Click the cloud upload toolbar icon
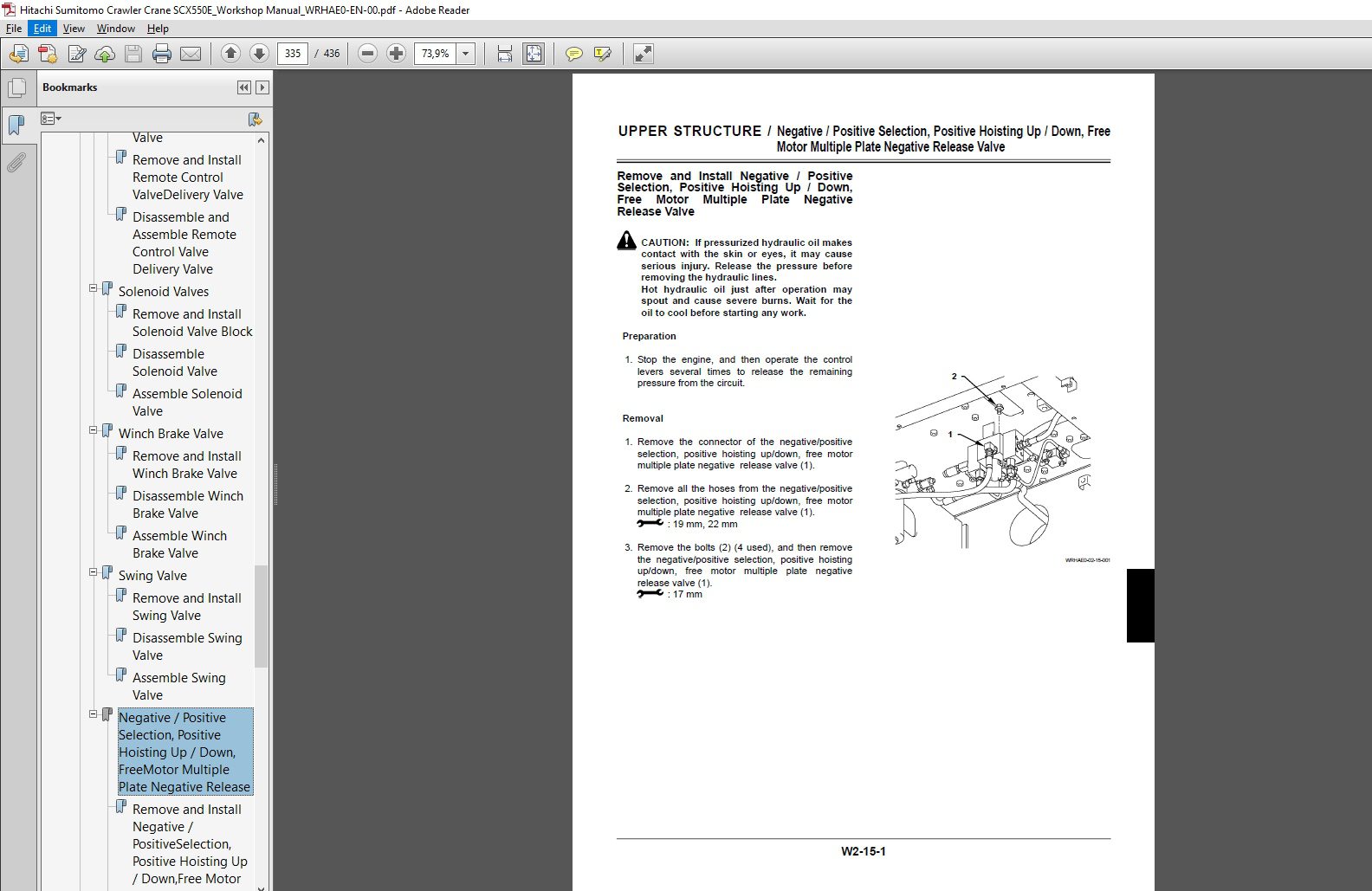This screenshot has height=891, width=1372. (x=105, y=54)
